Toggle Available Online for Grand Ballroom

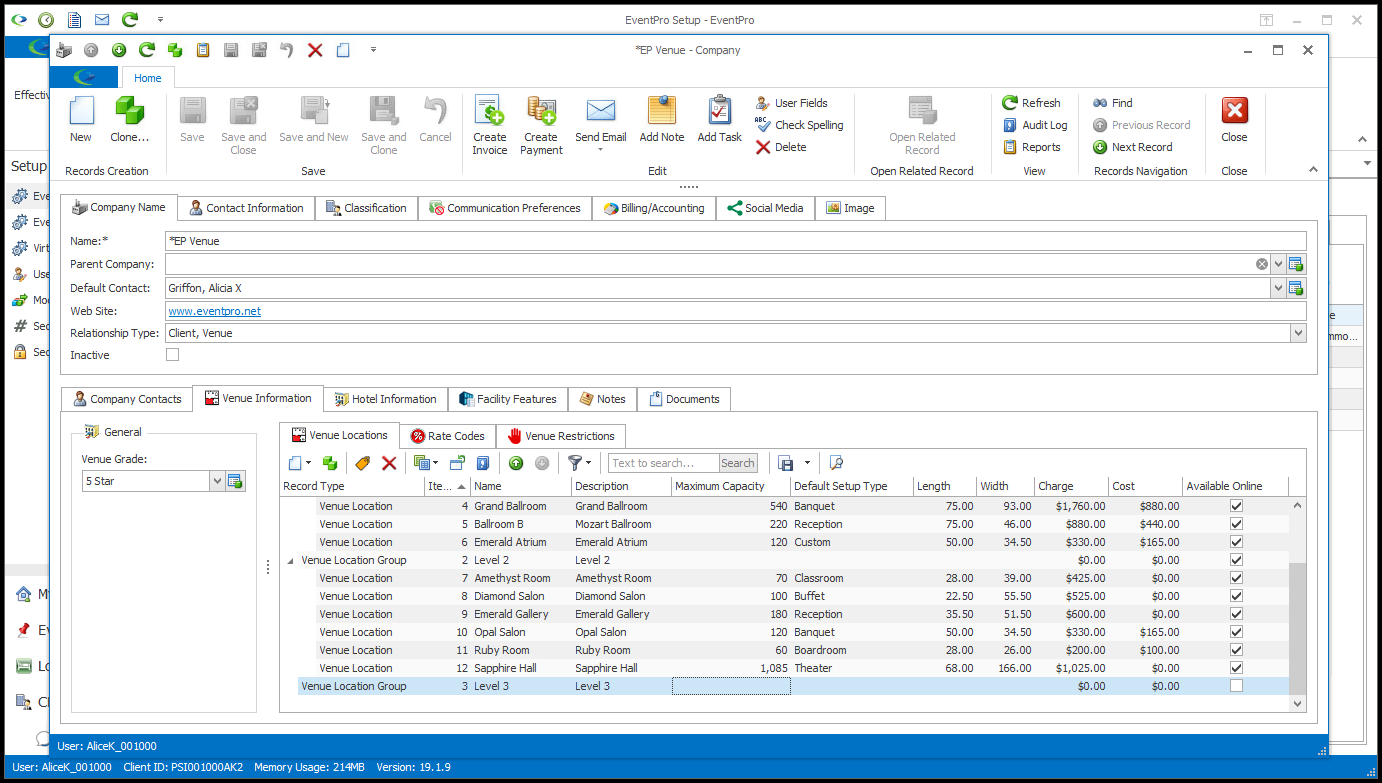pos(1236,506)
